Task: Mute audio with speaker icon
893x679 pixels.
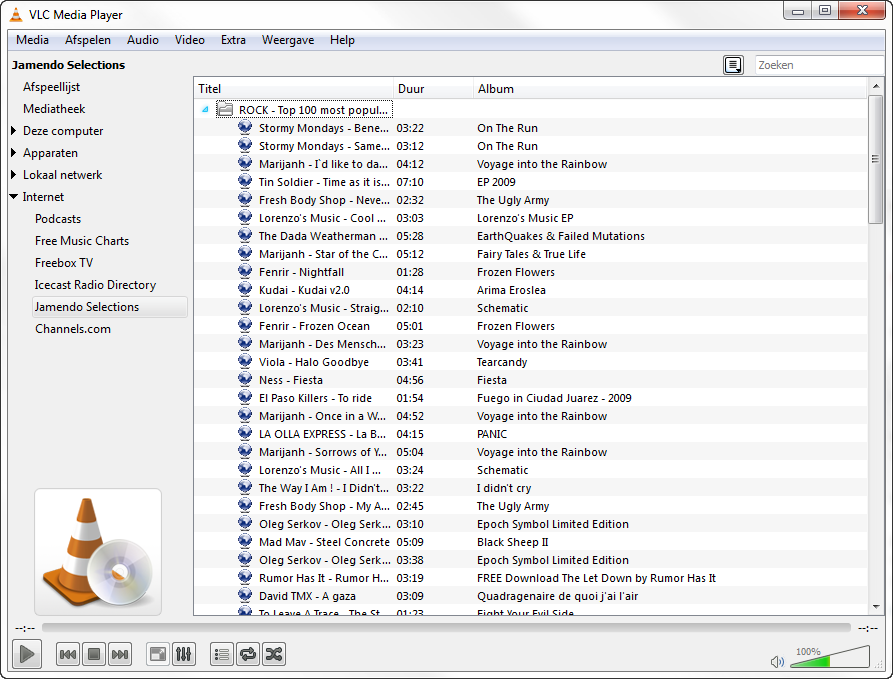Action: [x=777, y=661]
